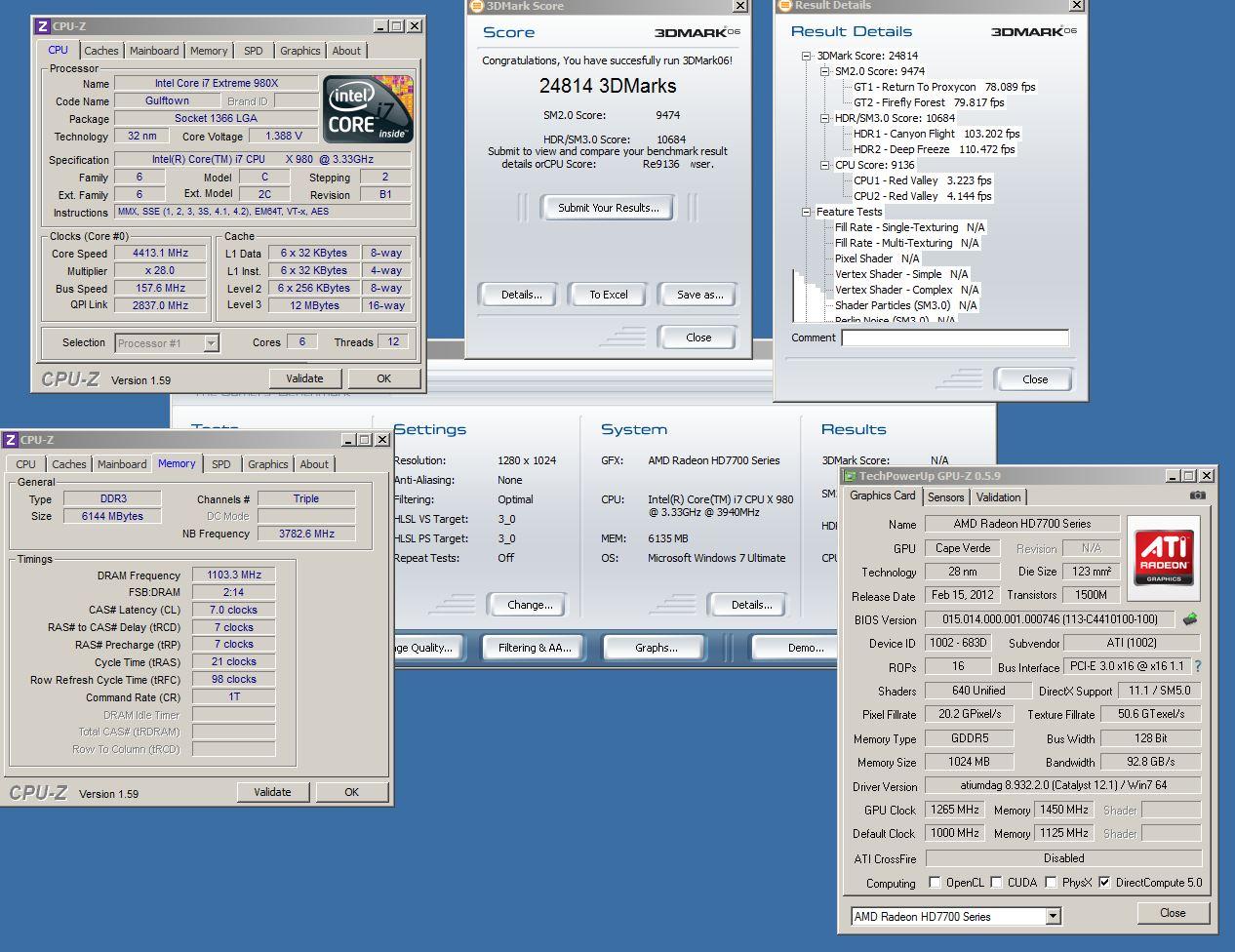Viewport: 1235px width, 952px height.
Task: Switch to Mainboard tab in top CPU-Z window
Action: click(154, 51)
